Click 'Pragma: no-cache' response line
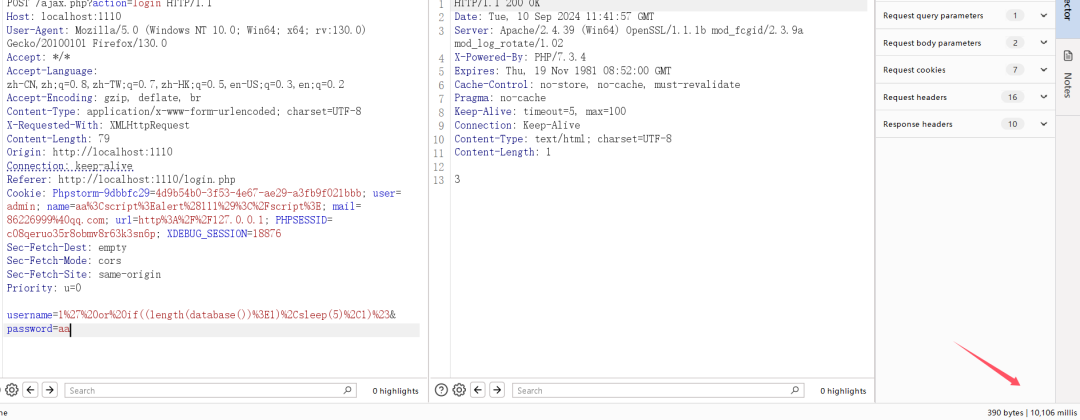The image size is (1080, 420). (x=500, y=98)
